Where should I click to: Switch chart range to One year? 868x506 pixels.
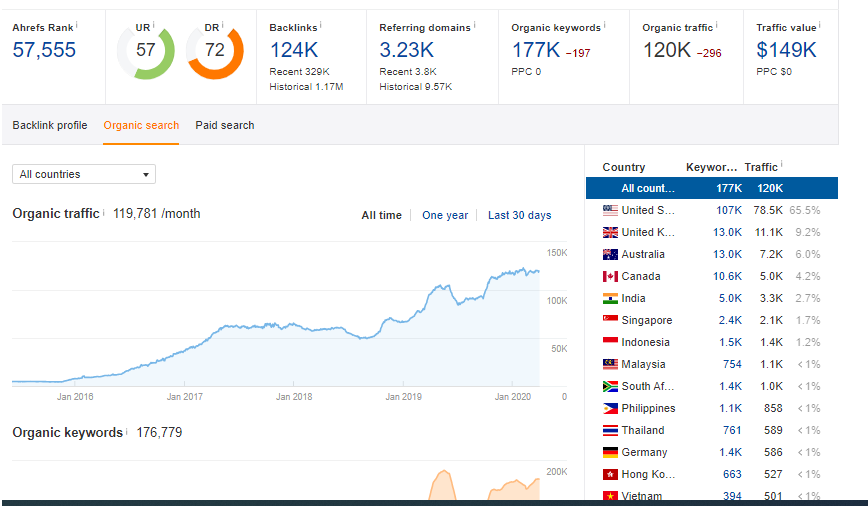pos(445,215)
